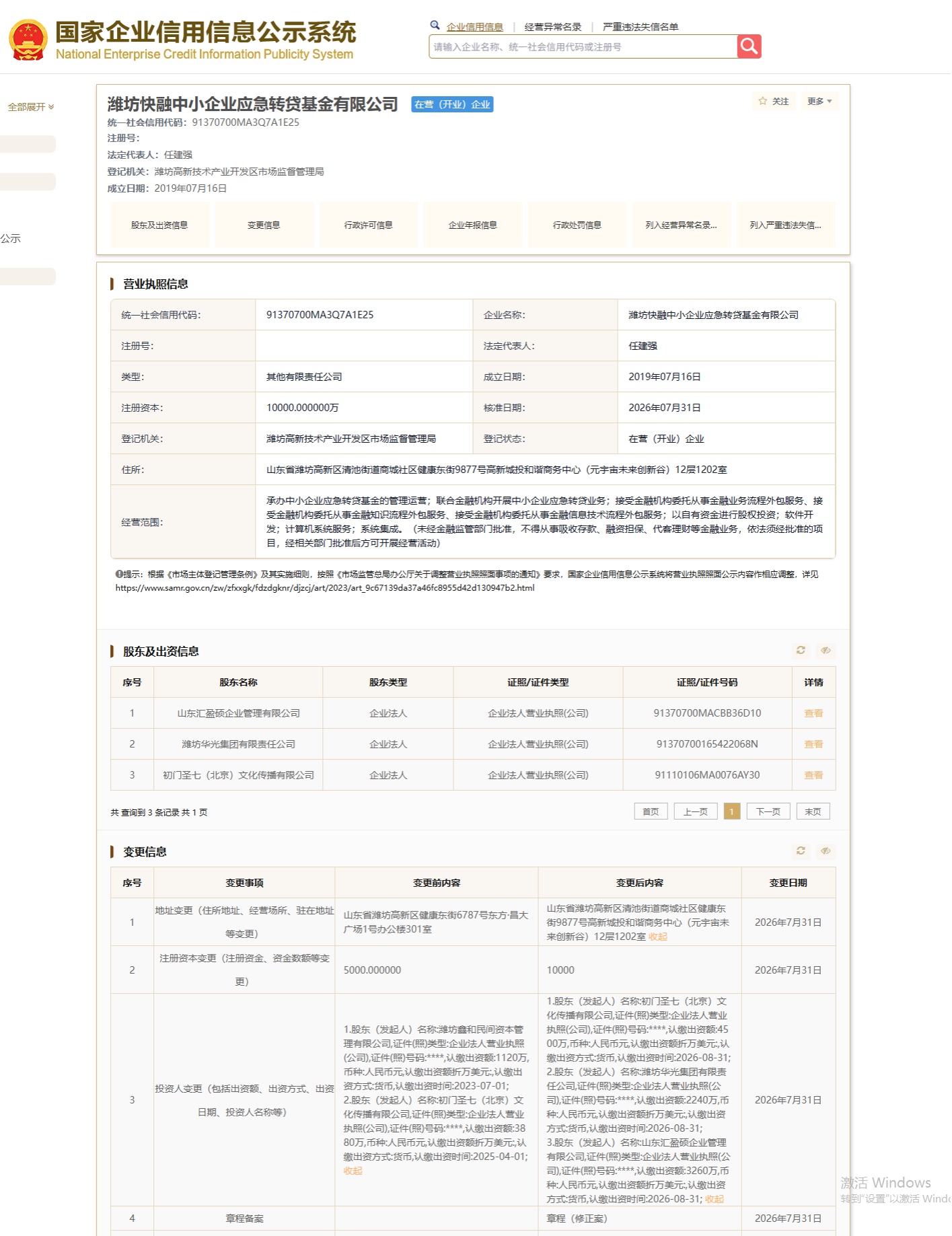This screenshot has height=1236, width=952.
Task: Expand all sections with 全部展开
Action: point(31,107)
